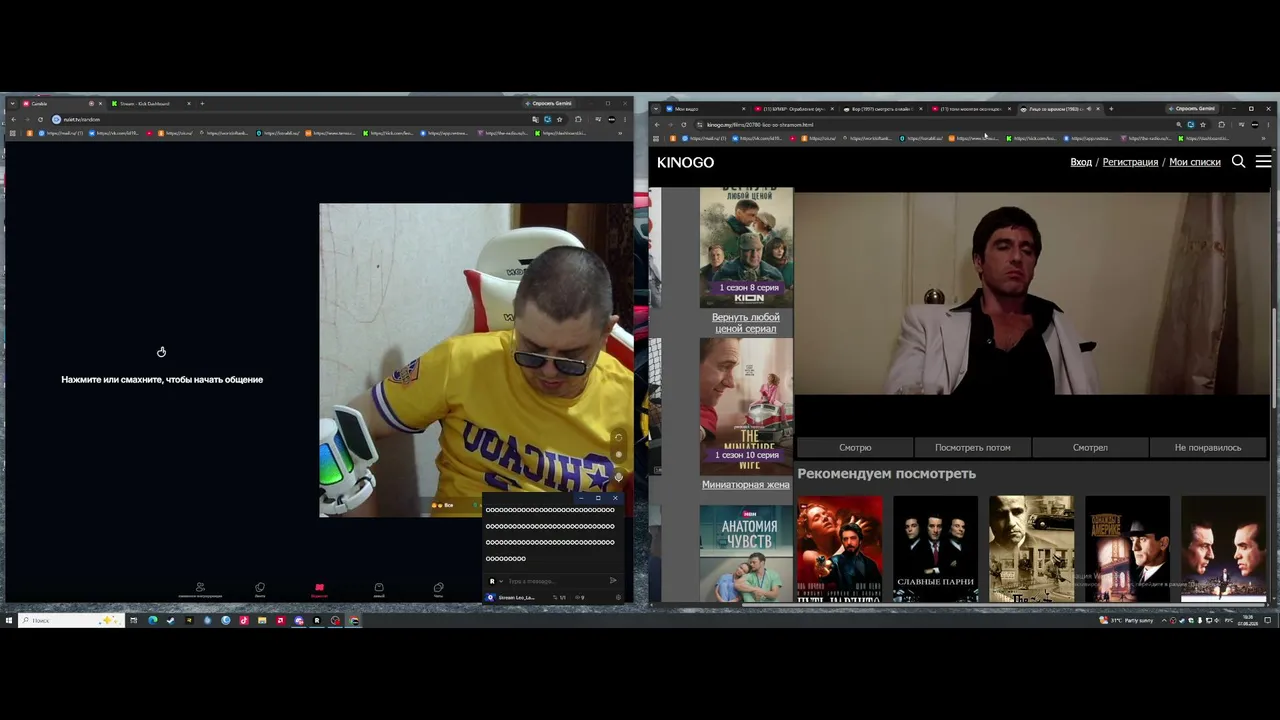Bookmark the page in left browser
The width and height of the screenshot is (1280, 720).
click(559, 119)
